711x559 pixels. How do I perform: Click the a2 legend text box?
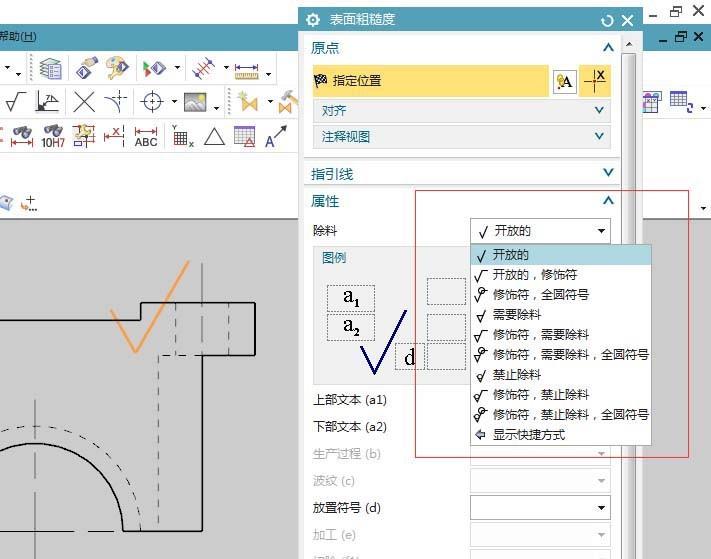coord(351,327)
